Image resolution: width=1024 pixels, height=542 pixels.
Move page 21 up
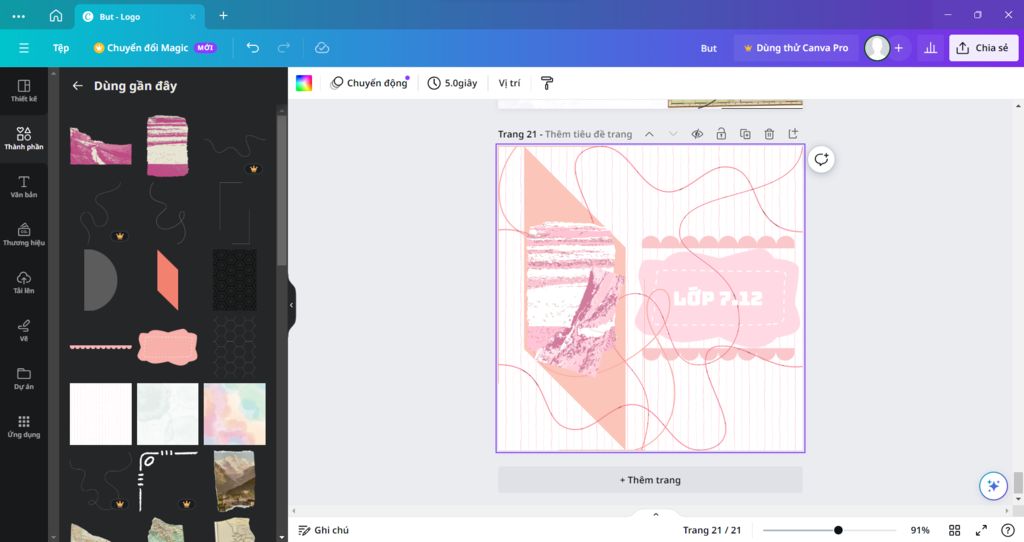pyautogui.click(x=649, y=134)
